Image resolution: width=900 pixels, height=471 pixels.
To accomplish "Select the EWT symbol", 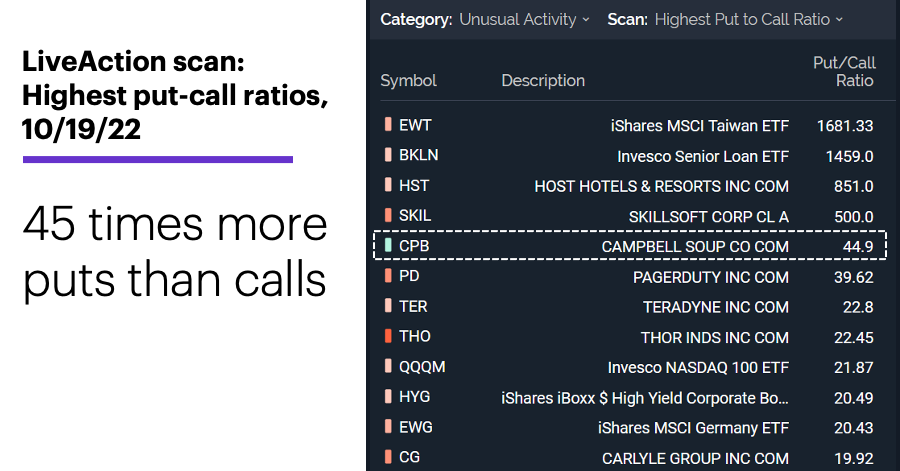I will point(415,125).
